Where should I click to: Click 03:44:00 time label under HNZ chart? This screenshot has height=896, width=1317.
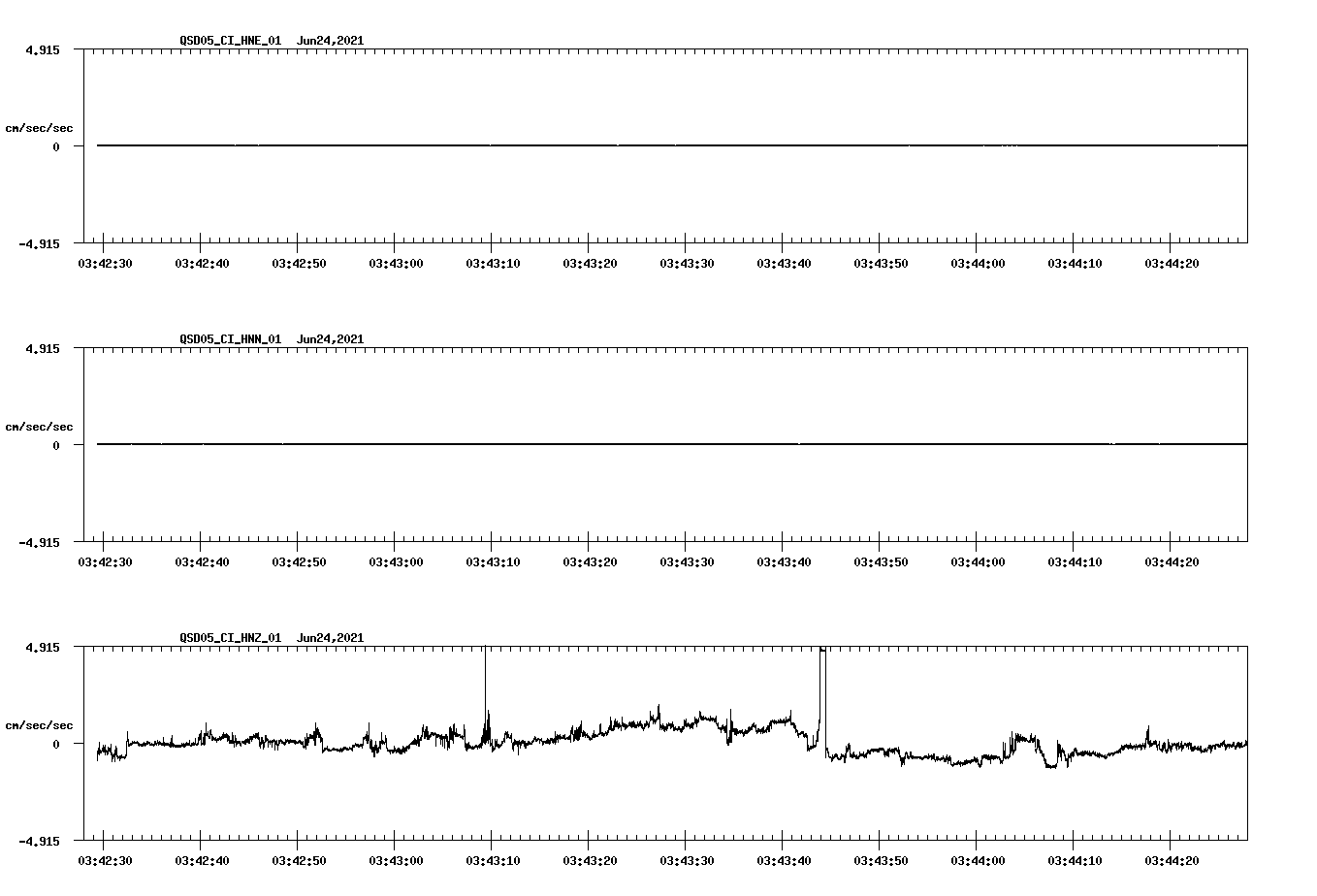pyautogui.click(x=978, y=860)
